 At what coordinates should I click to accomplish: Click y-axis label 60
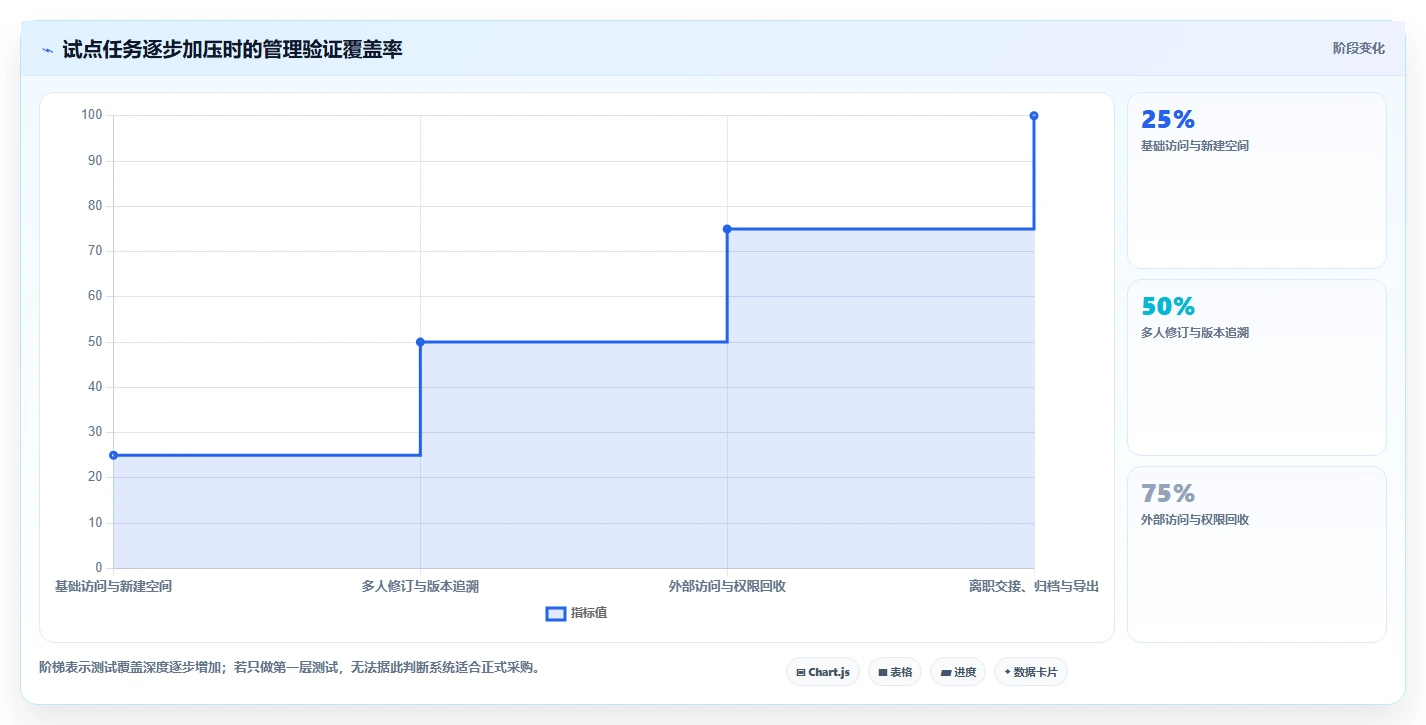coord(95,297)
